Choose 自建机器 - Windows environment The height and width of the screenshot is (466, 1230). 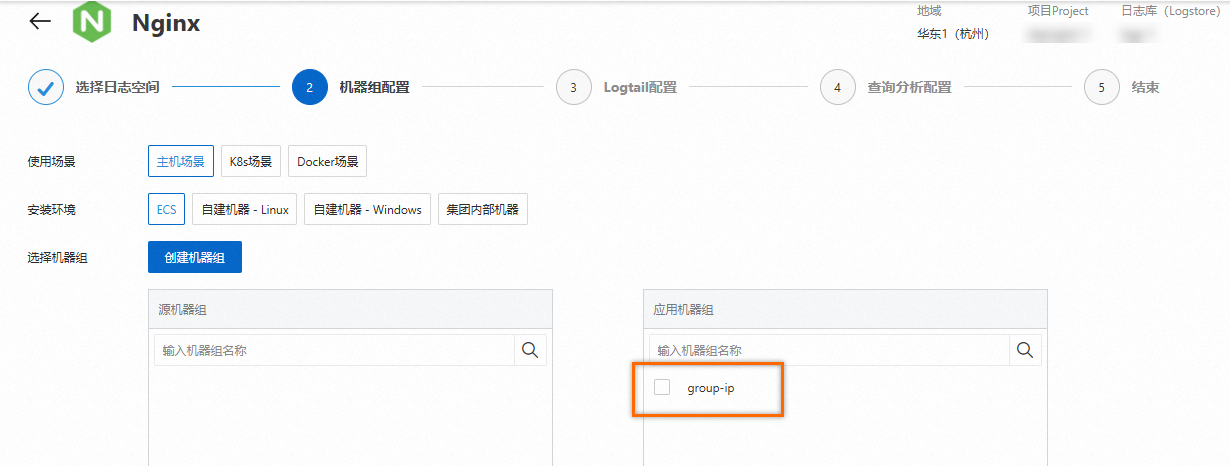[x=368, y=209]
